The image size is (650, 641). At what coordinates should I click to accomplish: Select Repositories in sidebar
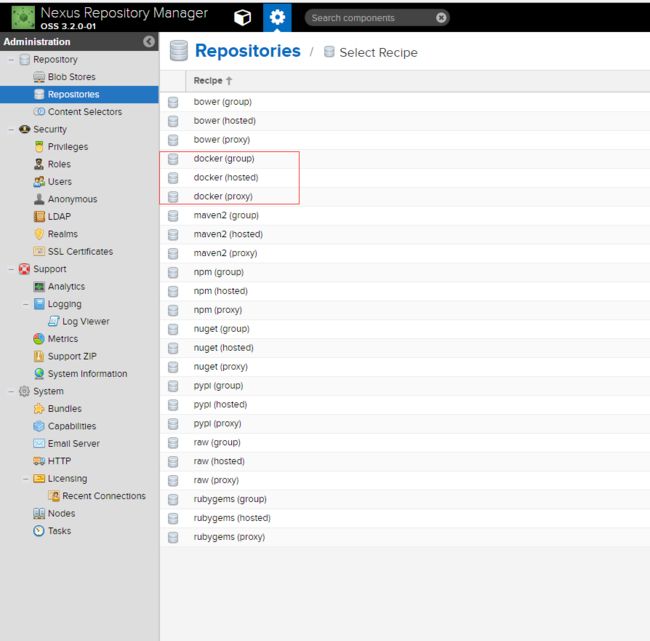79,94
